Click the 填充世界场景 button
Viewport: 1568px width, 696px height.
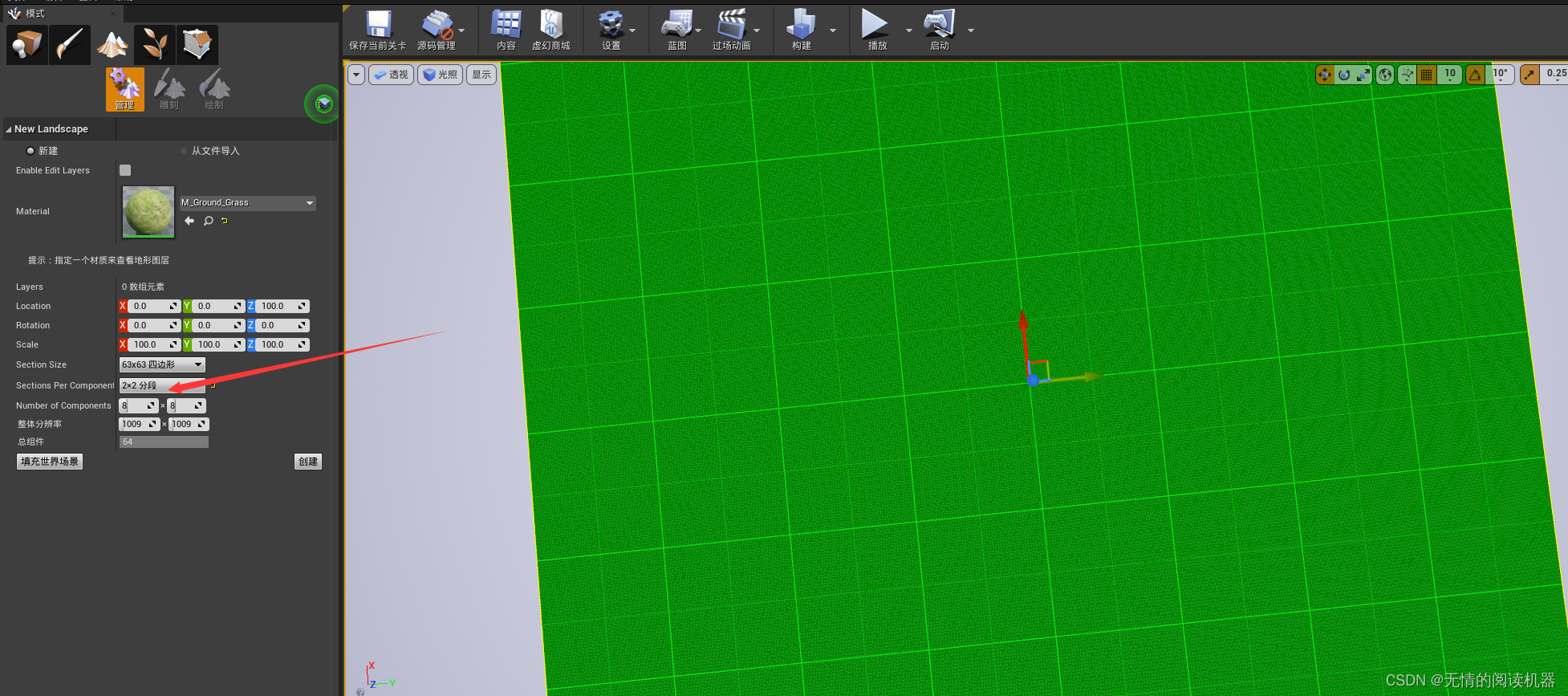(x=50, y=462)
